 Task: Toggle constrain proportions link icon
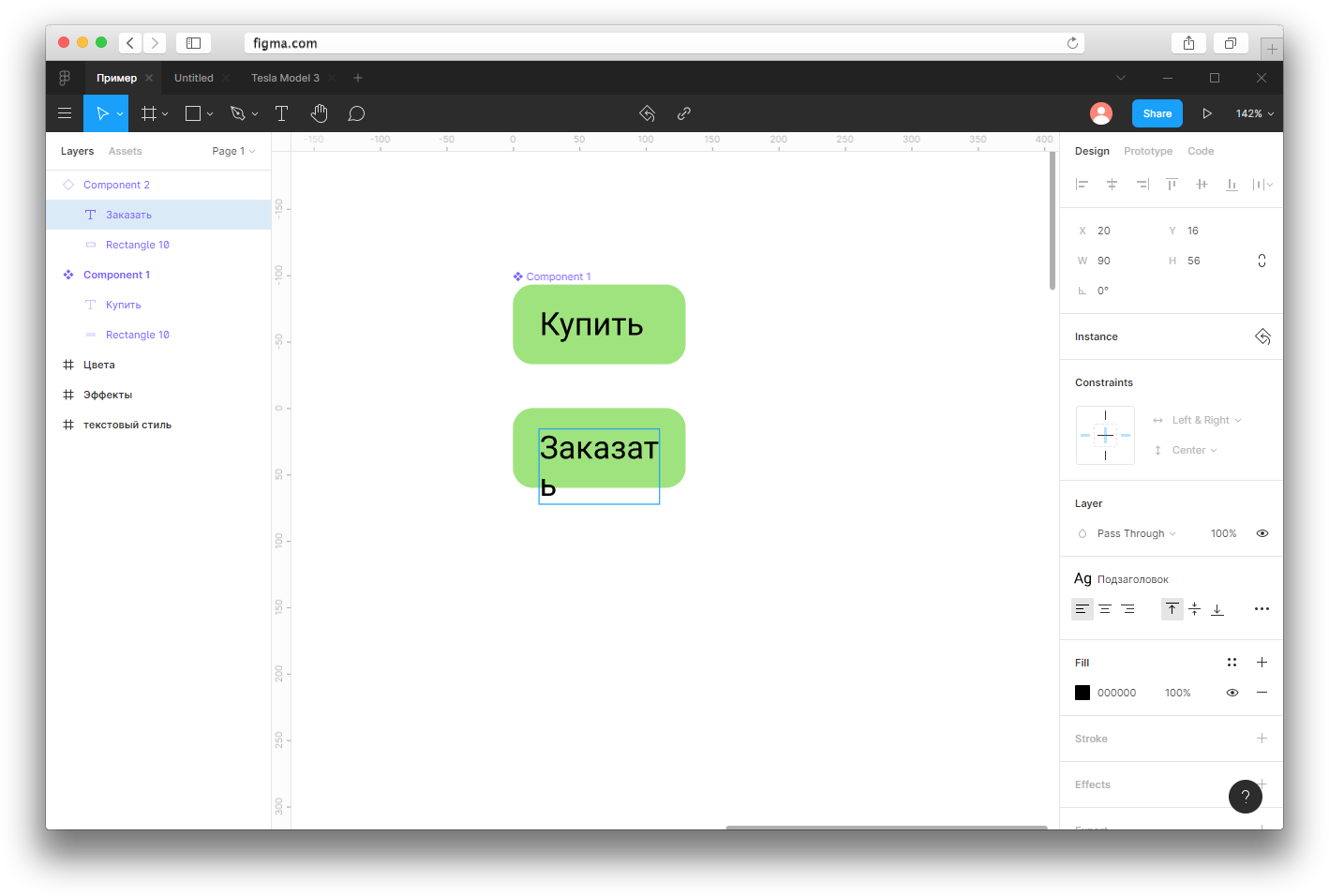1262,261
